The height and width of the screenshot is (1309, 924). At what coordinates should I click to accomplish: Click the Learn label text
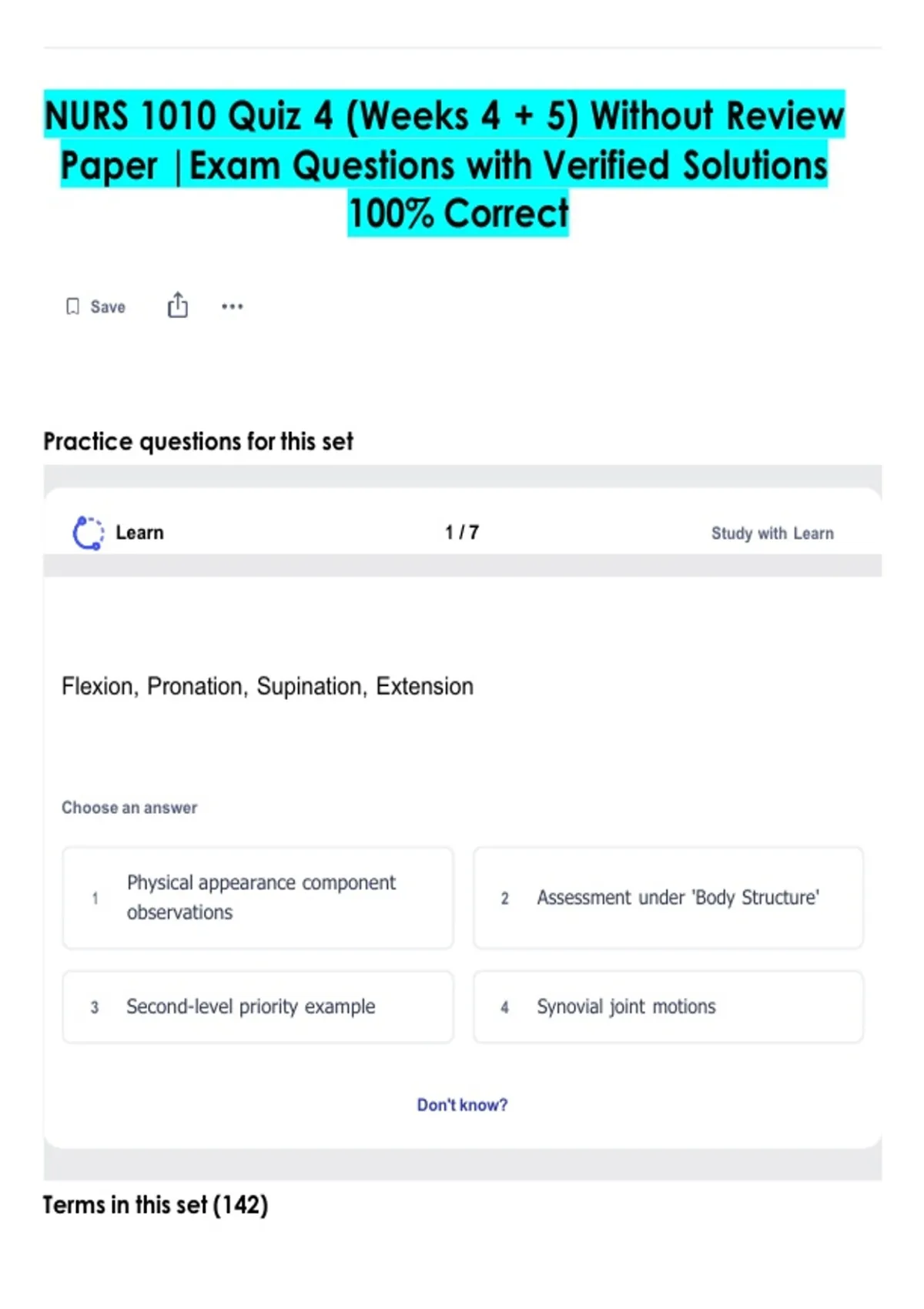(139, 533)
